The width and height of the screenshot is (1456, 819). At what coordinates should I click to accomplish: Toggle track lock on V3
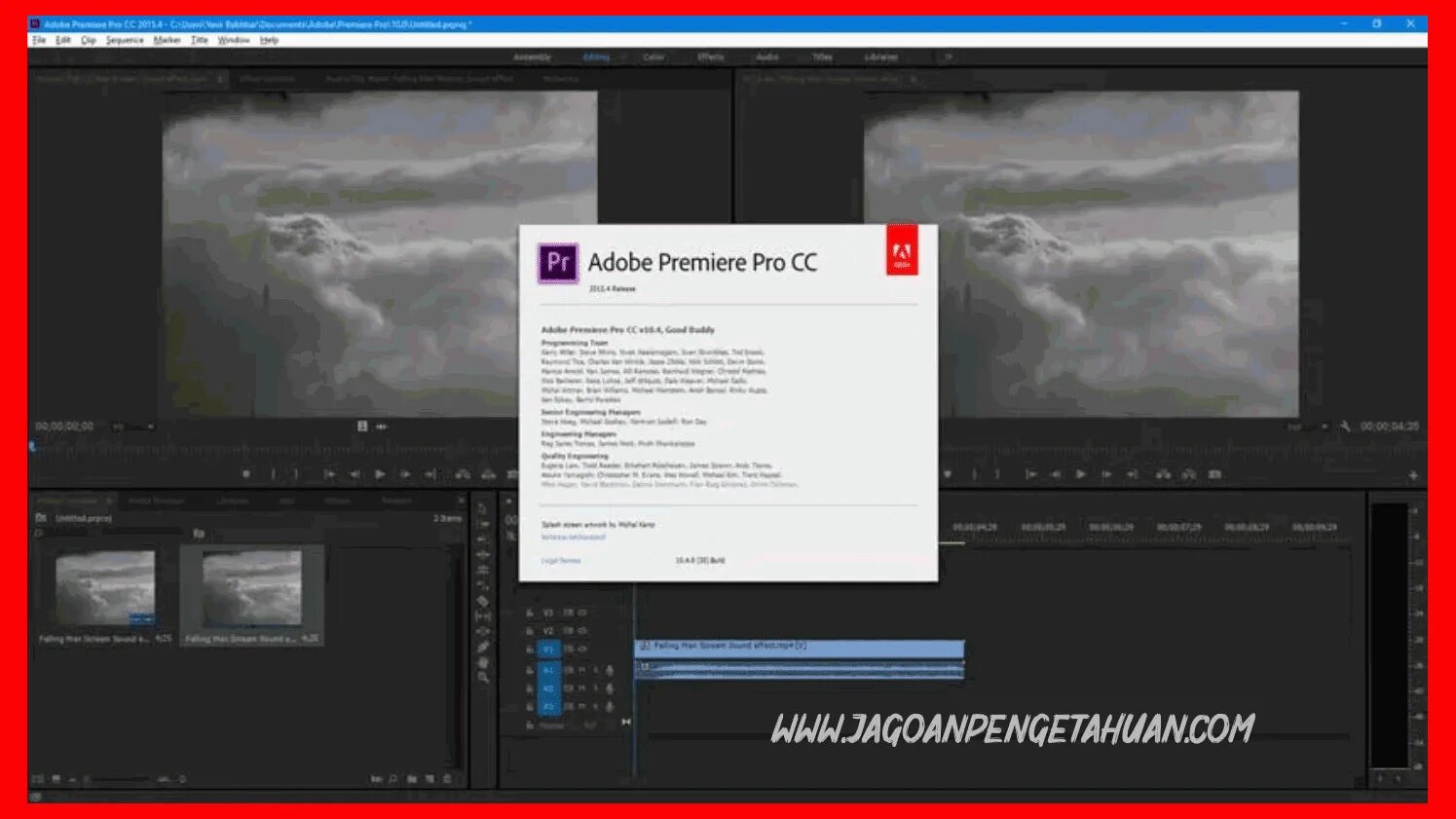[529, 613]
